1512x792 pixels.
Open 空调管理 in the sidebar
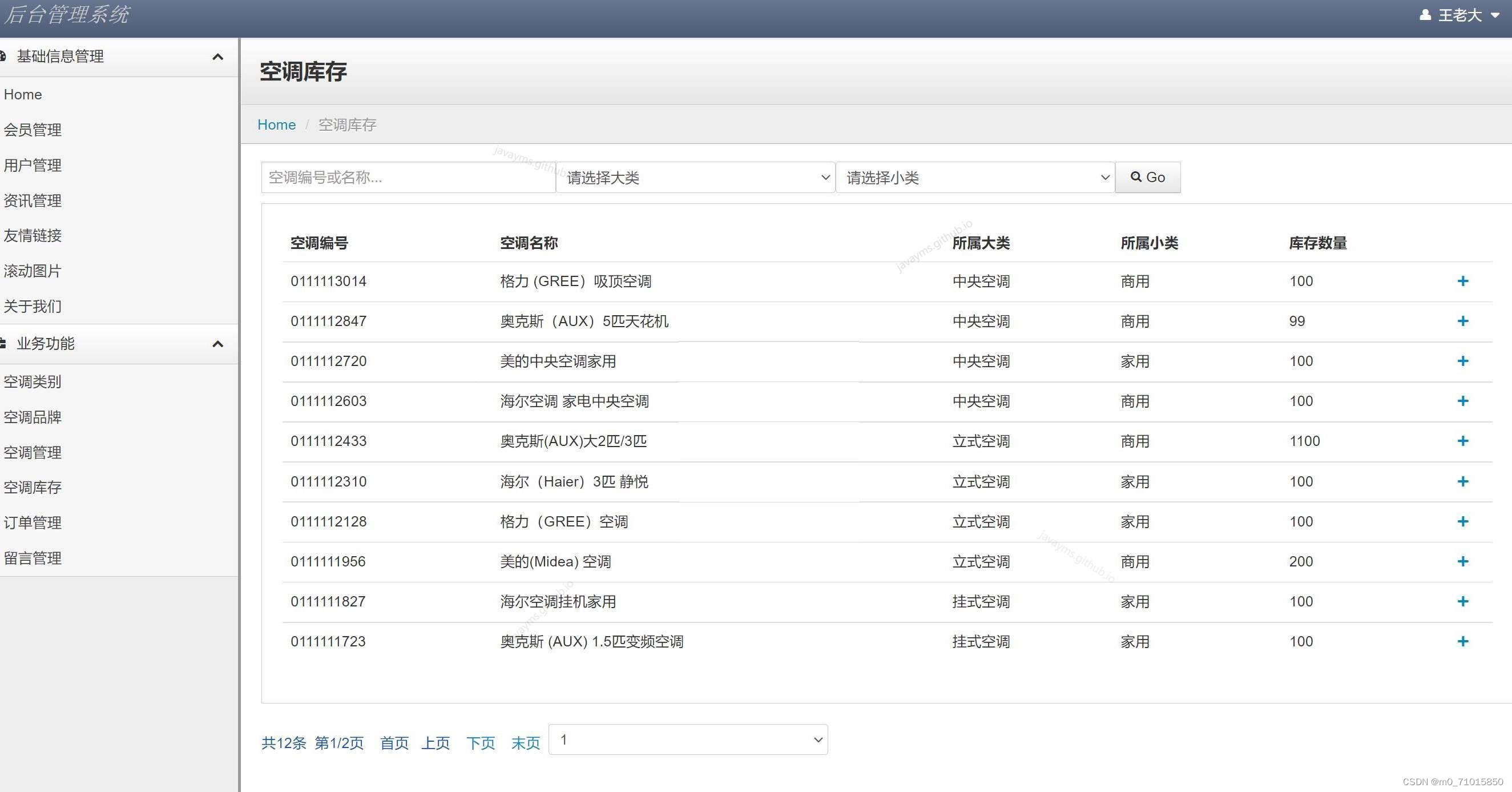pyautogui.click(x=33, y=452)
